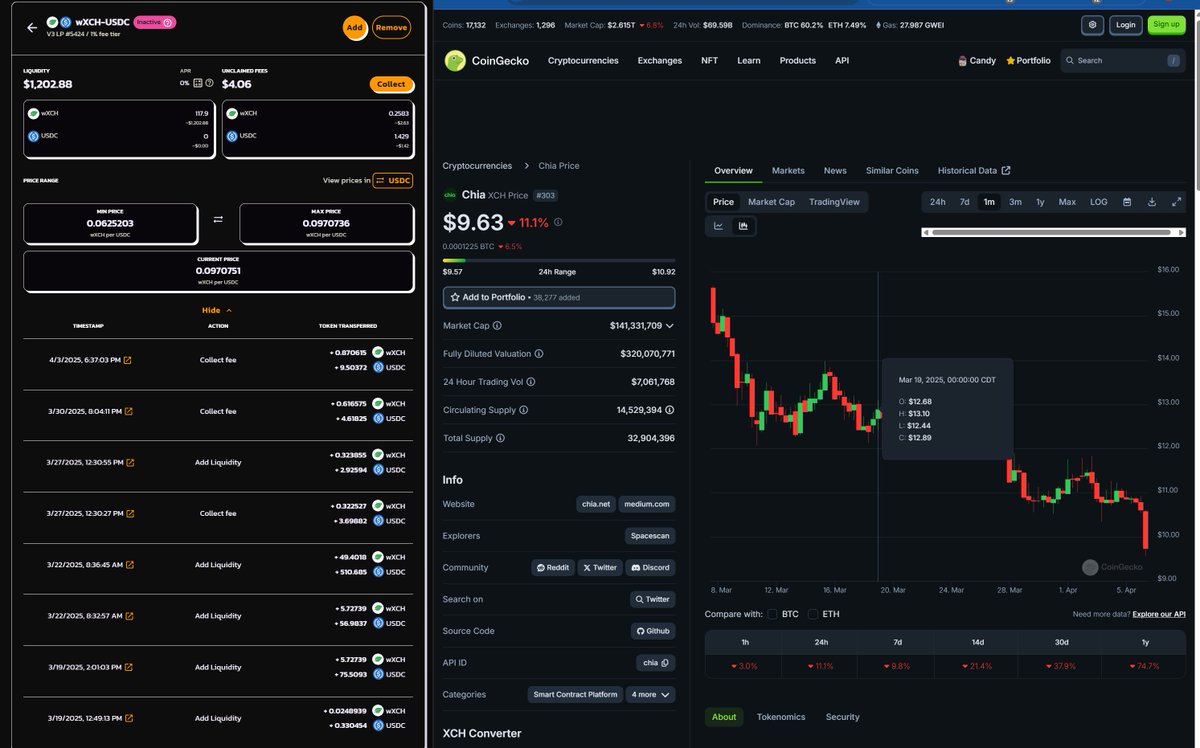The height and width of the screenshot is (748, 1200).
Task: Open the Exchanges nav menu
Action: (660, 60)
